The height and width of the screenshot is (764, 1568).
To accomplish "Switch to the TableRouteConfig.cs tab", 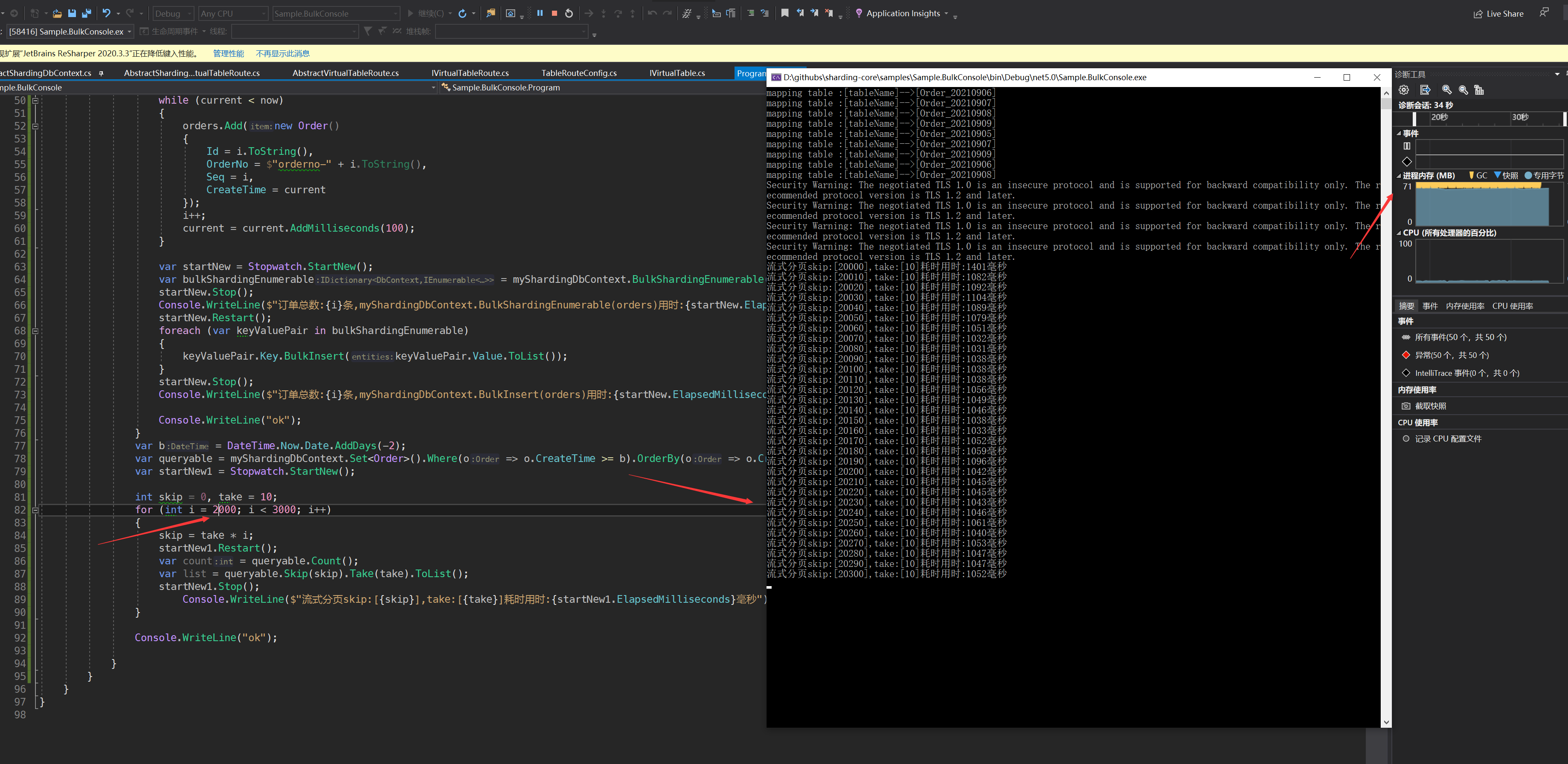I will click(579, 73).
